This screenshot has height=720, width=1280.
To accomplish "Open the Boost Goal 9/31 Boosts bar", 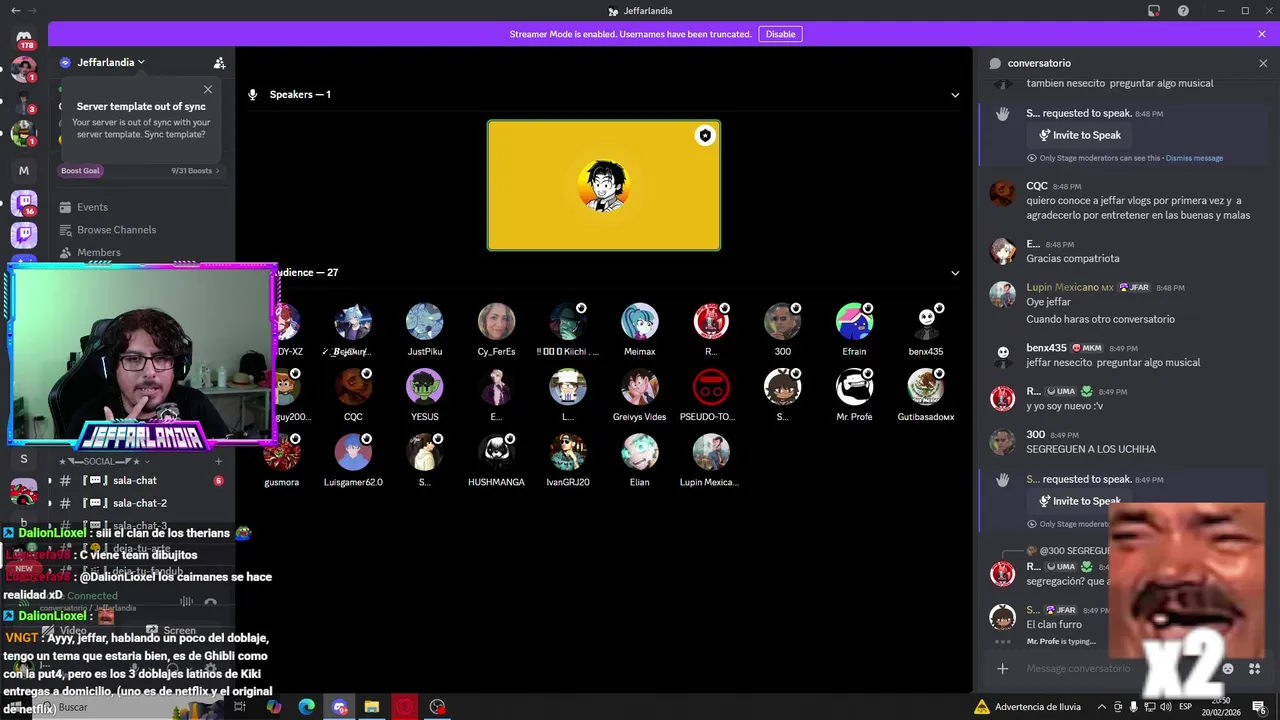I will tap(140, 170).
